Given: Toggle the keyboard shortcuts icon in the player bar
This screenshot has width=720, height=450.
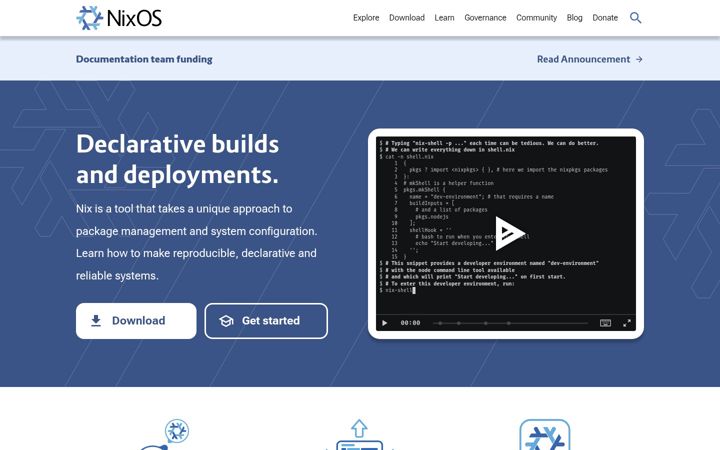Looking at the screenshot, I should pos(605,323).
